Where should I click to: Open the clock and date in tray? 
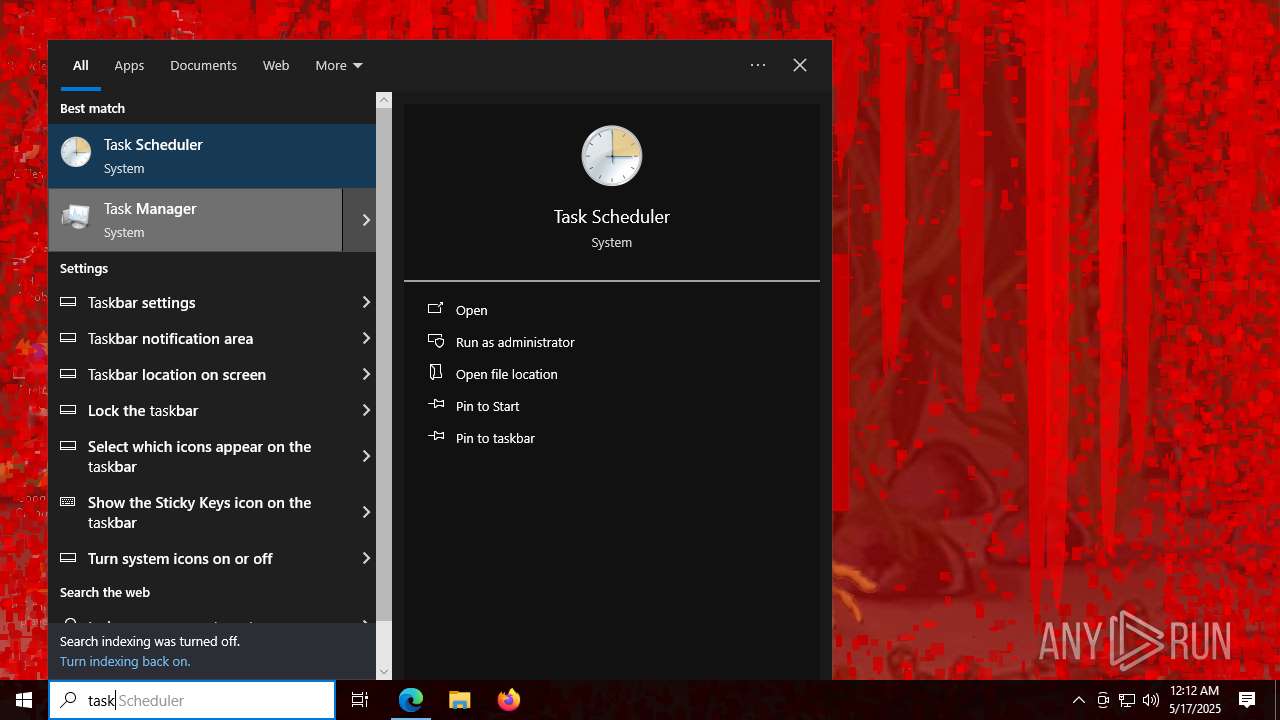tap(1194, 700)
